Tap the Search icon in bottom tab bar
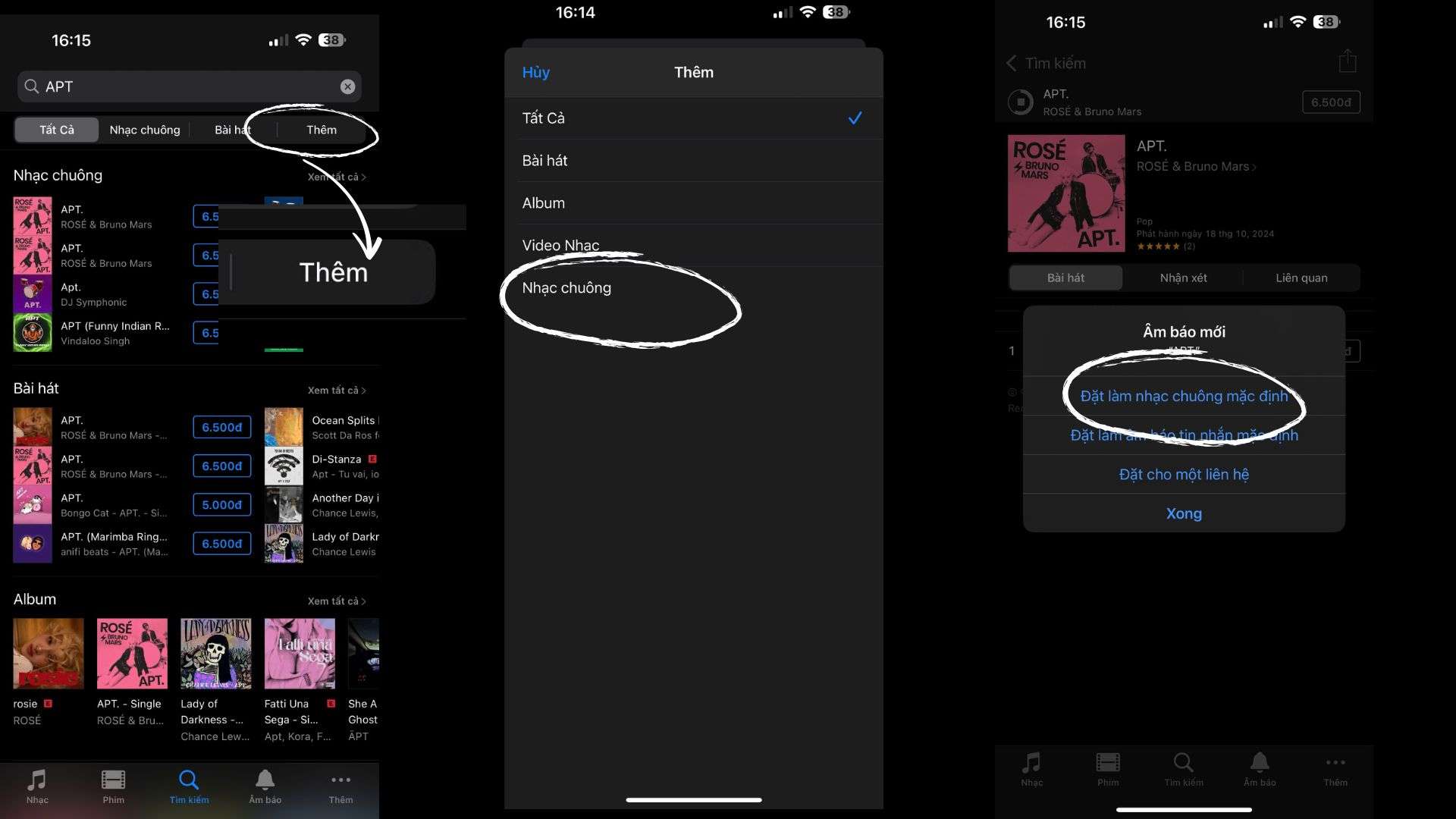Image resolution: width=1456 pixels, height=819 pixels. pyautogui.click(x=189, y=780)
